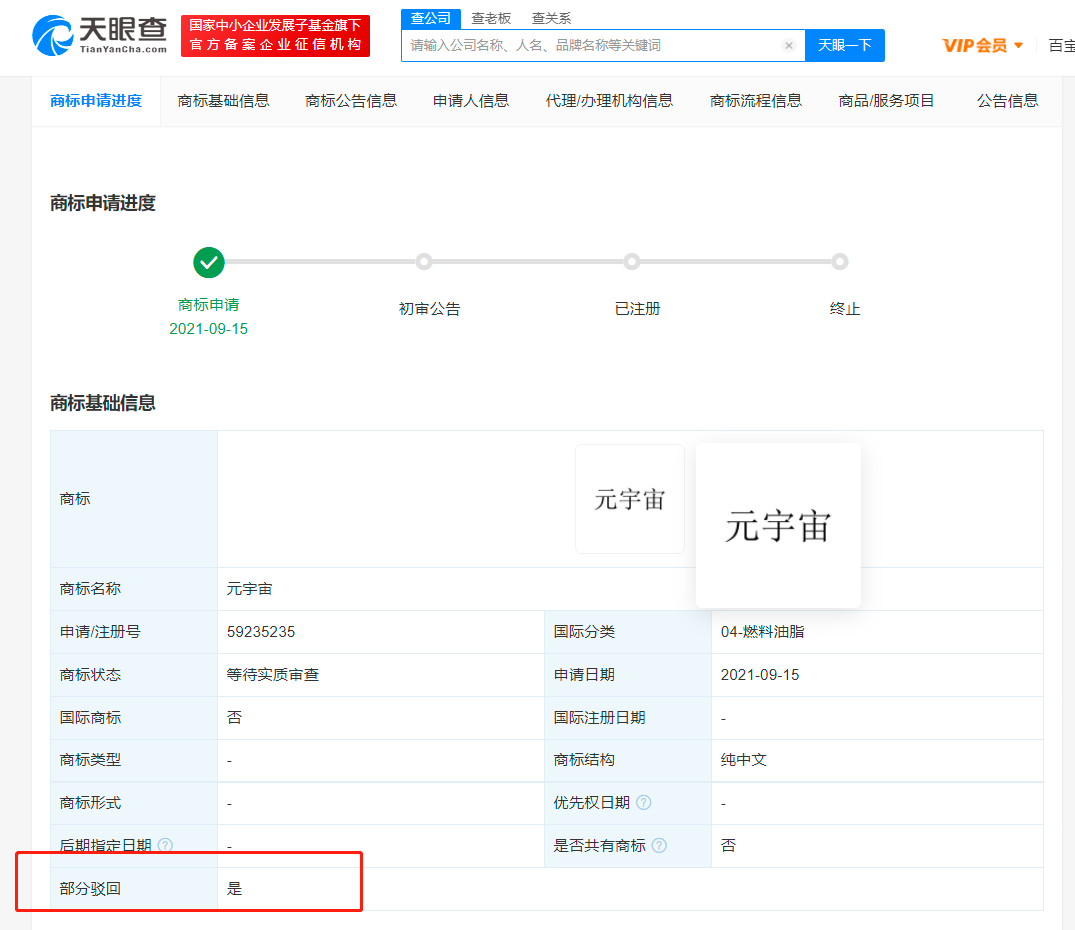The height and width of the screenshot is (930, 1075).
Task: Switch to 商标基础信息 tab
Action: click(x=223, y=101)
